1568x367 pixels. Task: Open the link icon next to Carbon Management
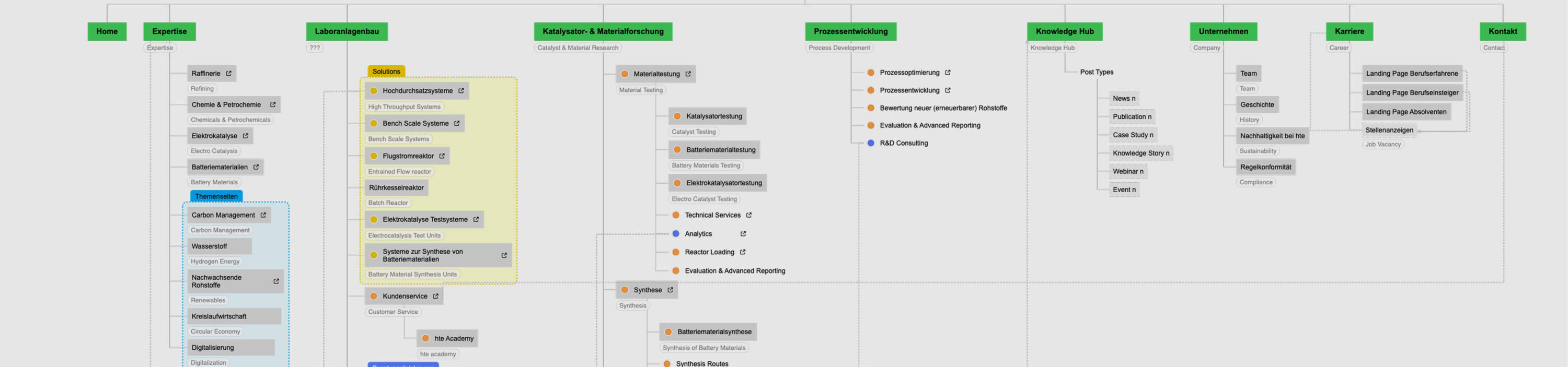click(263, 215)
